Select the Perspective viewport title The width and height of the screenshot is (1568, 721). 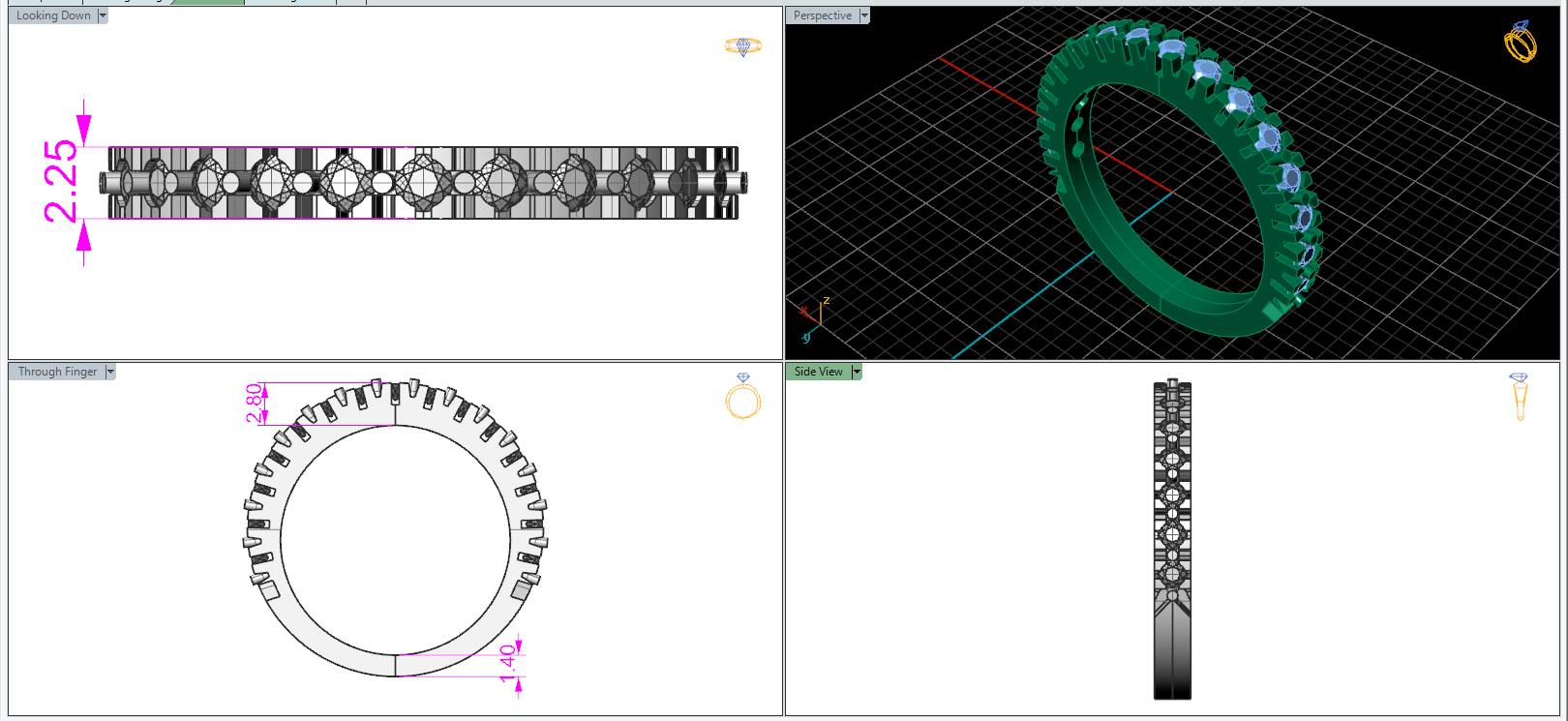[x=823, y=15]
